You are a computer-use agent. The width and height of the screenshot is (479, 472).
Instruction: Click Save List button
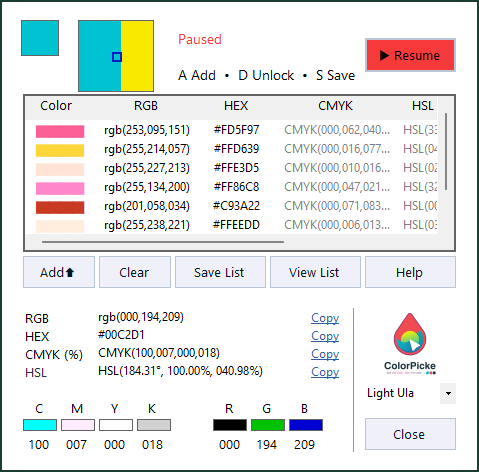pos(220,272)
